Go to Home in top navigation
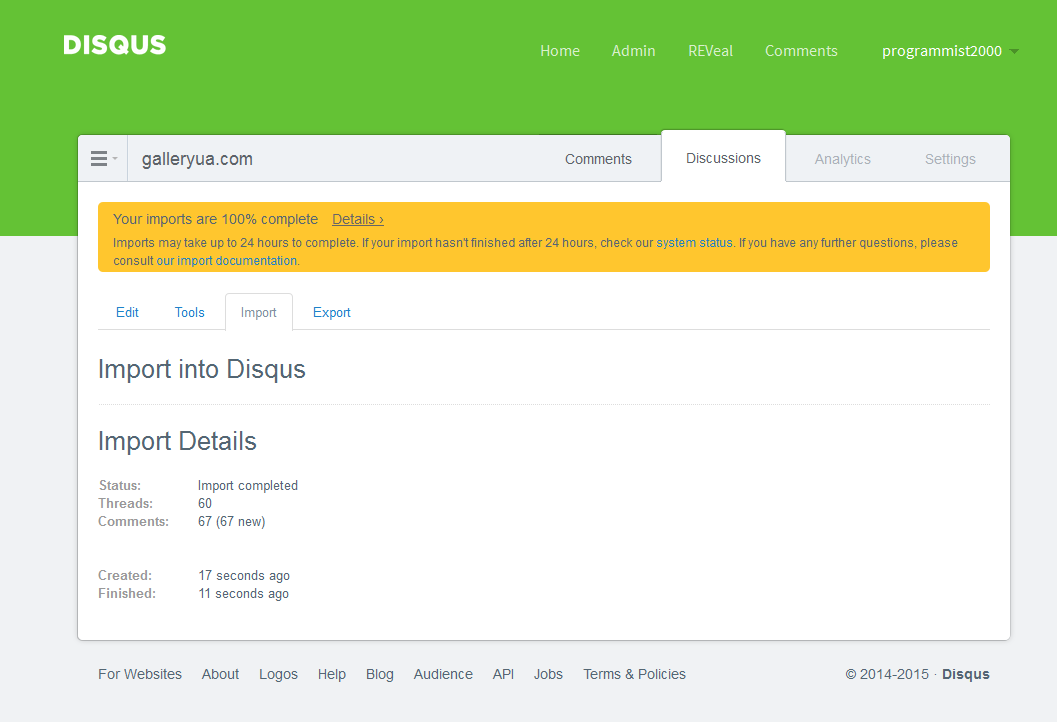The image size is (1057, 722). (560, 51)
